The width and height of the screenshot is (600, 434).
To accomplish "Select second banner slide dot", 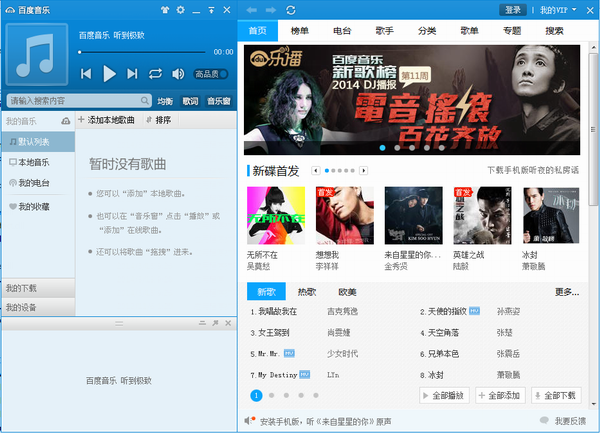I will [397, 148].
